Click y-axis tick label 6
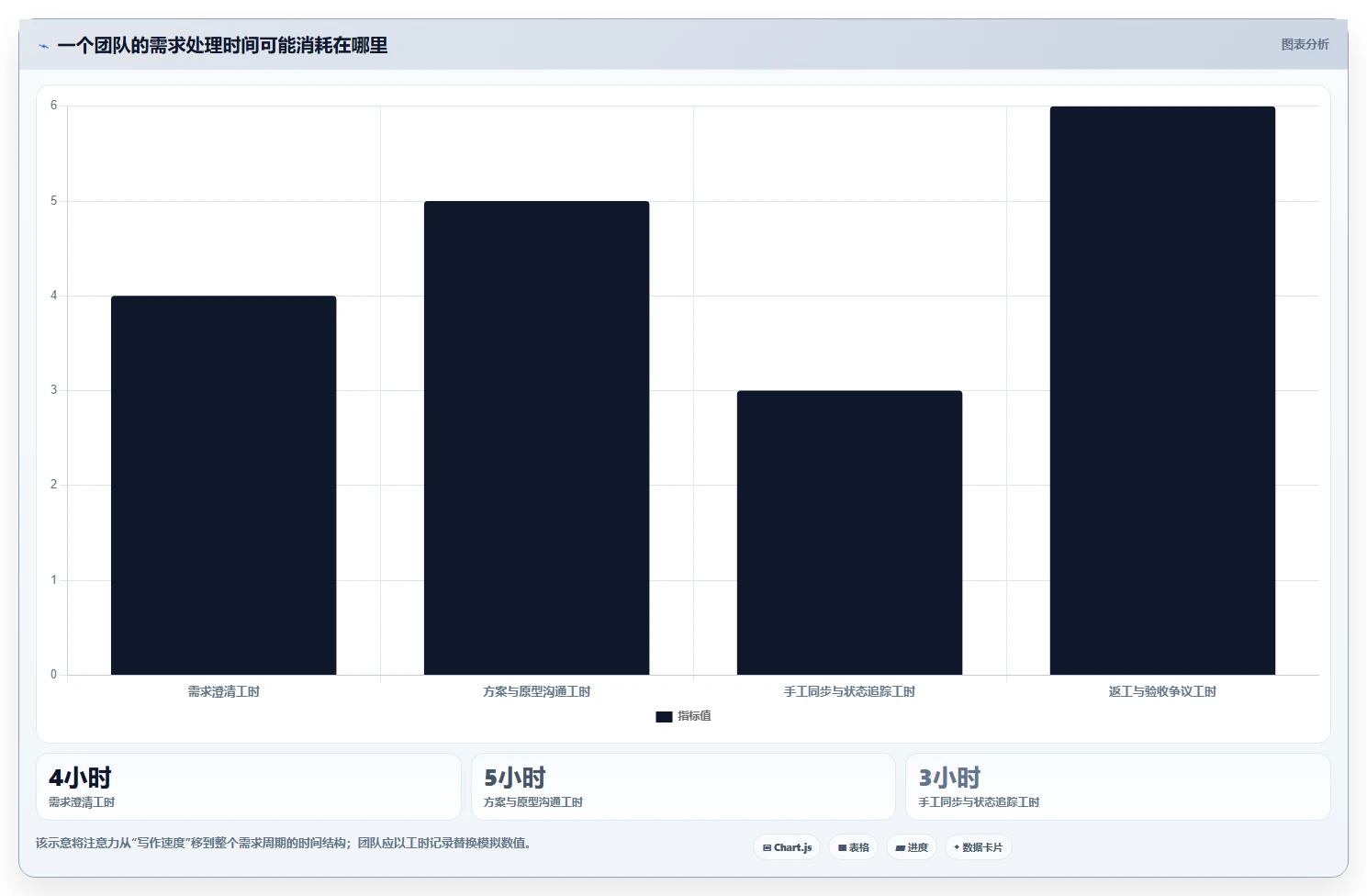The height and width of the screenshot is (896, 1367). (x=53, y=106)
